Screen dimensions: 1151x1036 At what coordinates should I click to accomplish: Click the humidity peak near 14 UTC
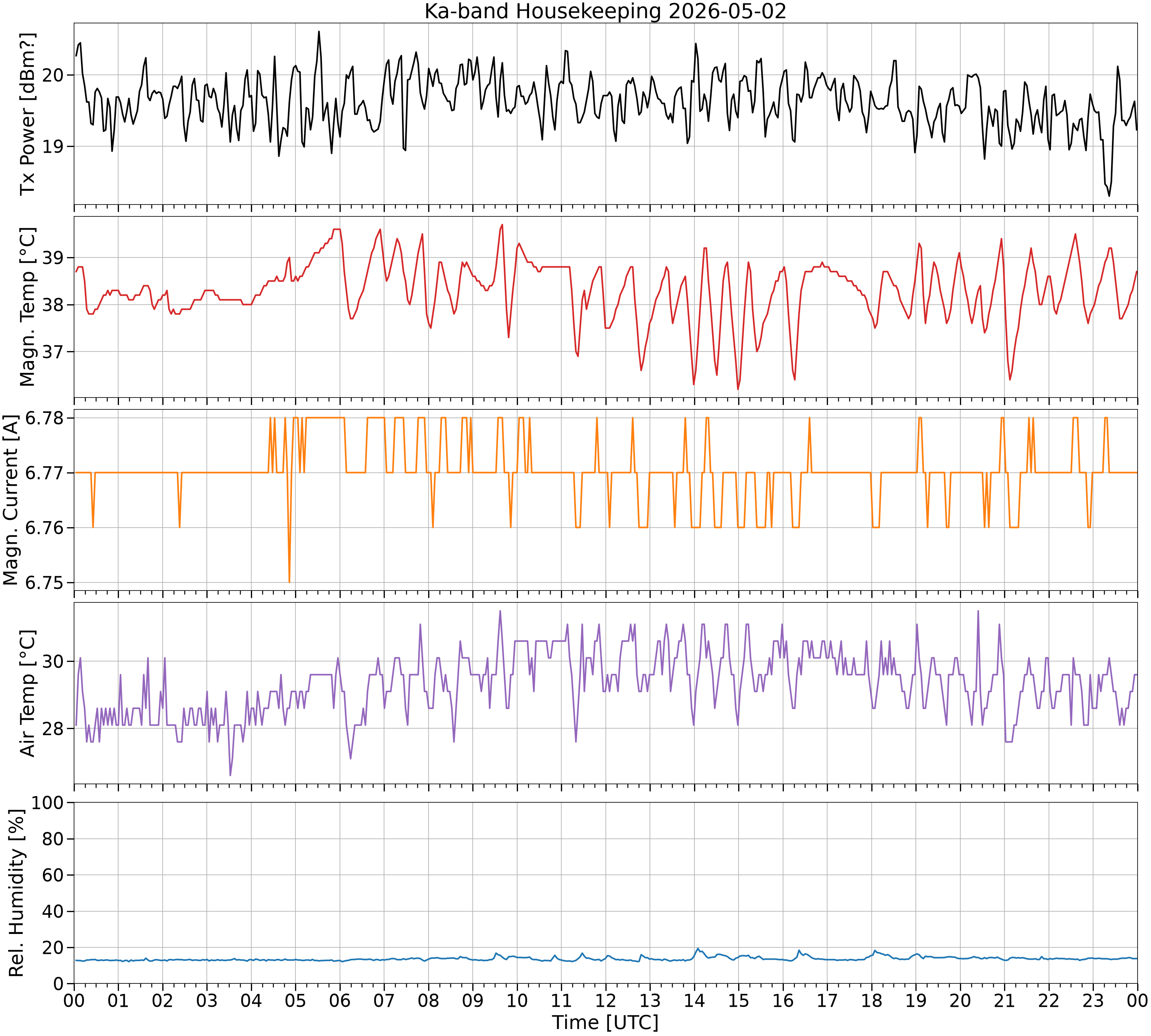(x=698, y=949)
